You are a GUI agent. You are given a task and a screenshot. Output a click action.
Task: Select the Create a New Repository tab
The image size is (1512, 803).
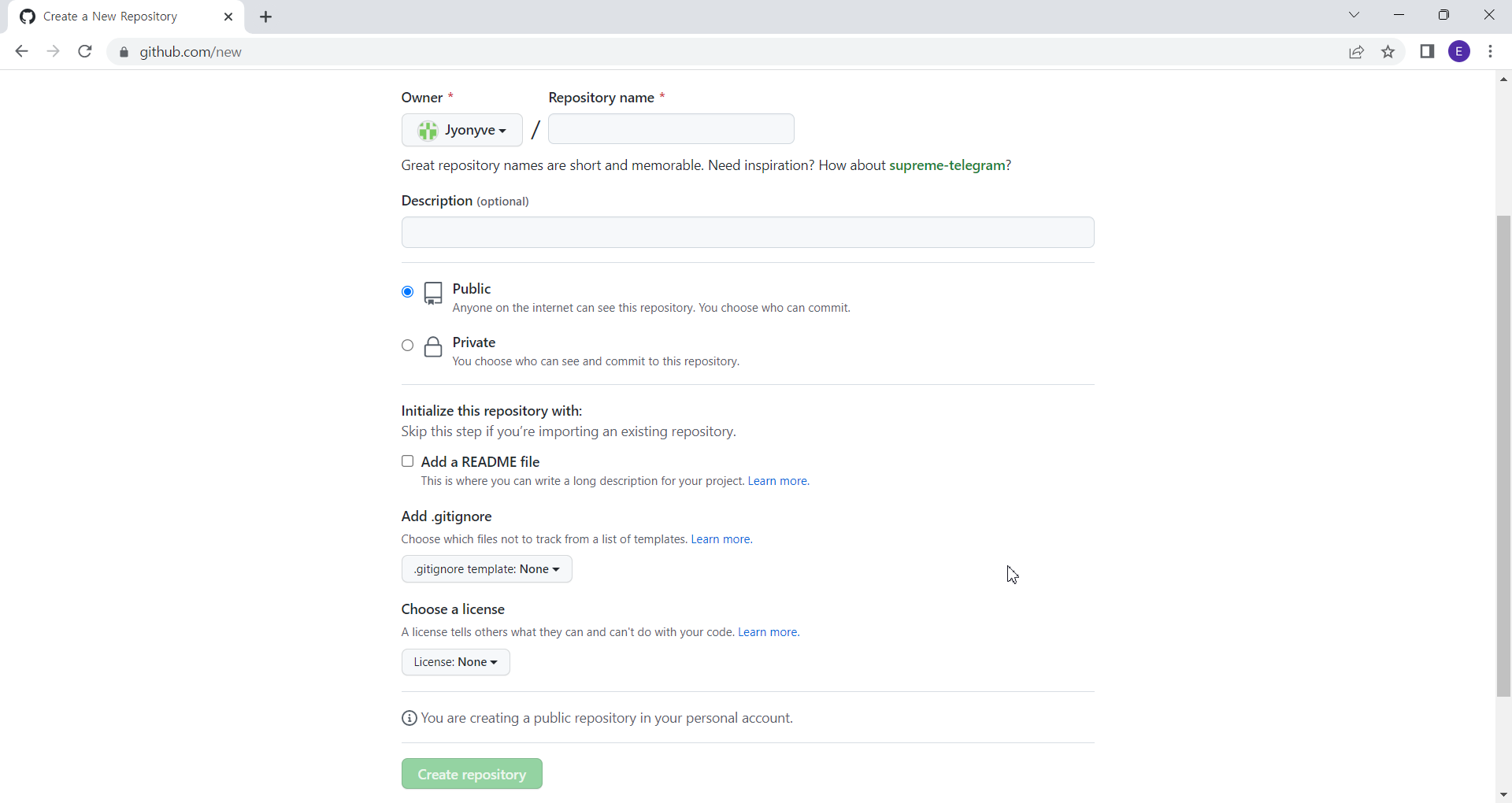click(126, 17)
